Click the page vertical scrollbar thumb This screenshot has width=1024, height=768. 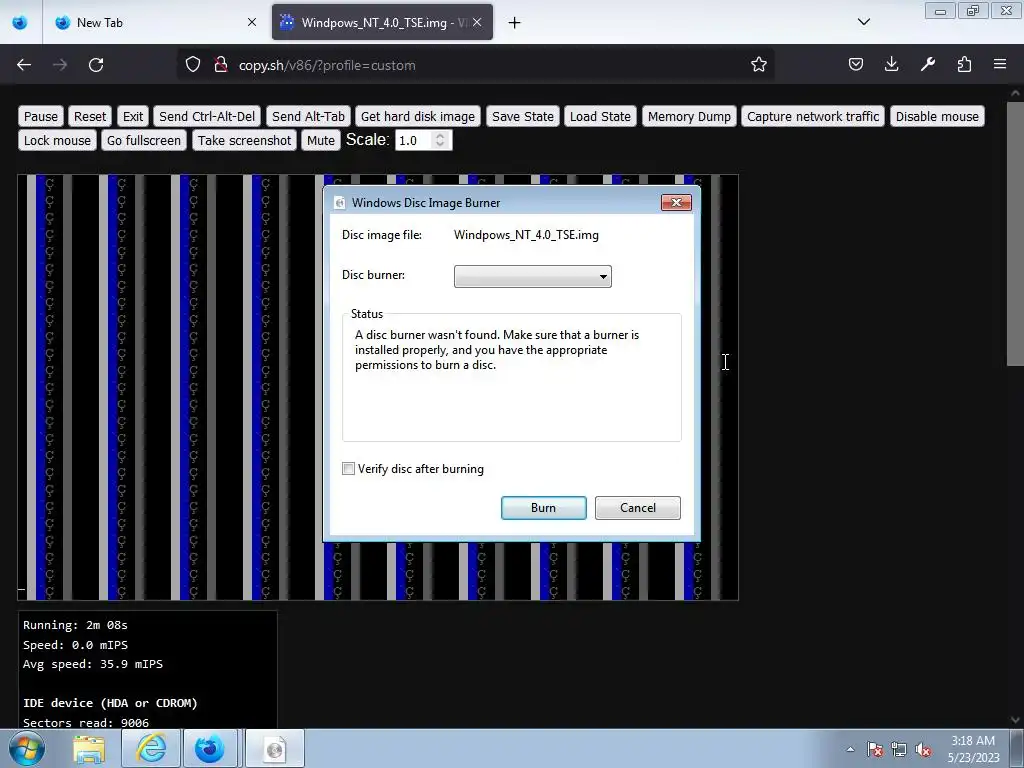tap(1015, 234)
